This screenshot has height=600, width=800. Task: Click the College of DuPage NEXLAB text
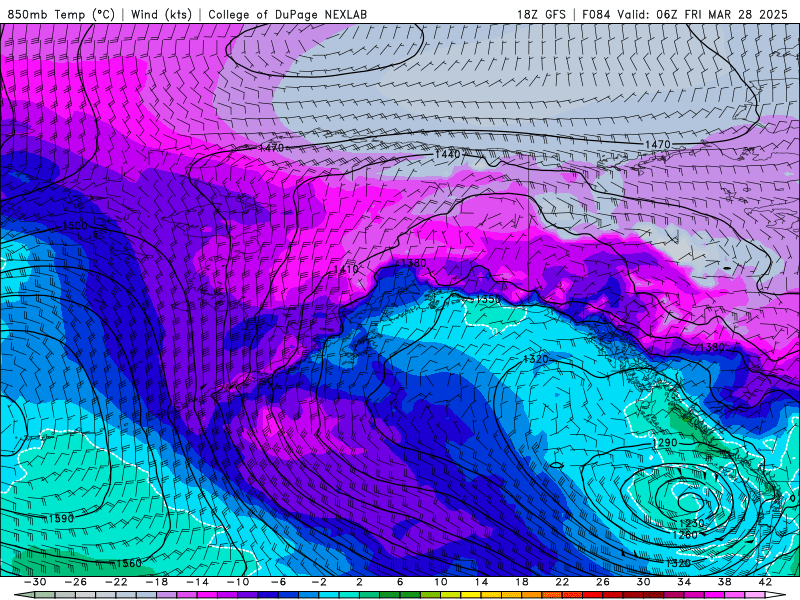point(287,14)
